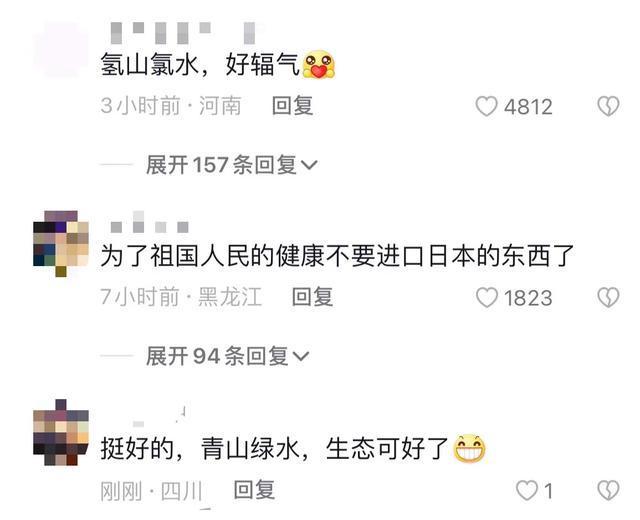Open the Sichuan commenter's avatar
Viewport: 640px width, 520px height.
(61, 433)
